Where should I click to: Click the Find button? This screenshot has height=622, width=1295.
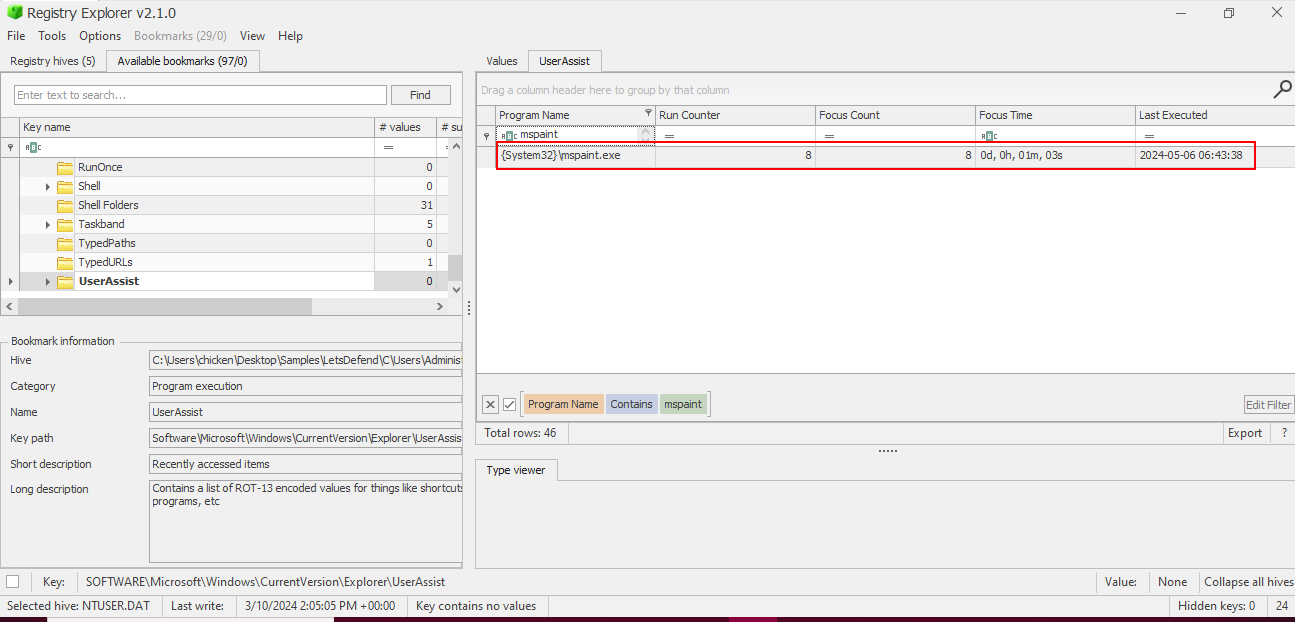coord(420,95)
